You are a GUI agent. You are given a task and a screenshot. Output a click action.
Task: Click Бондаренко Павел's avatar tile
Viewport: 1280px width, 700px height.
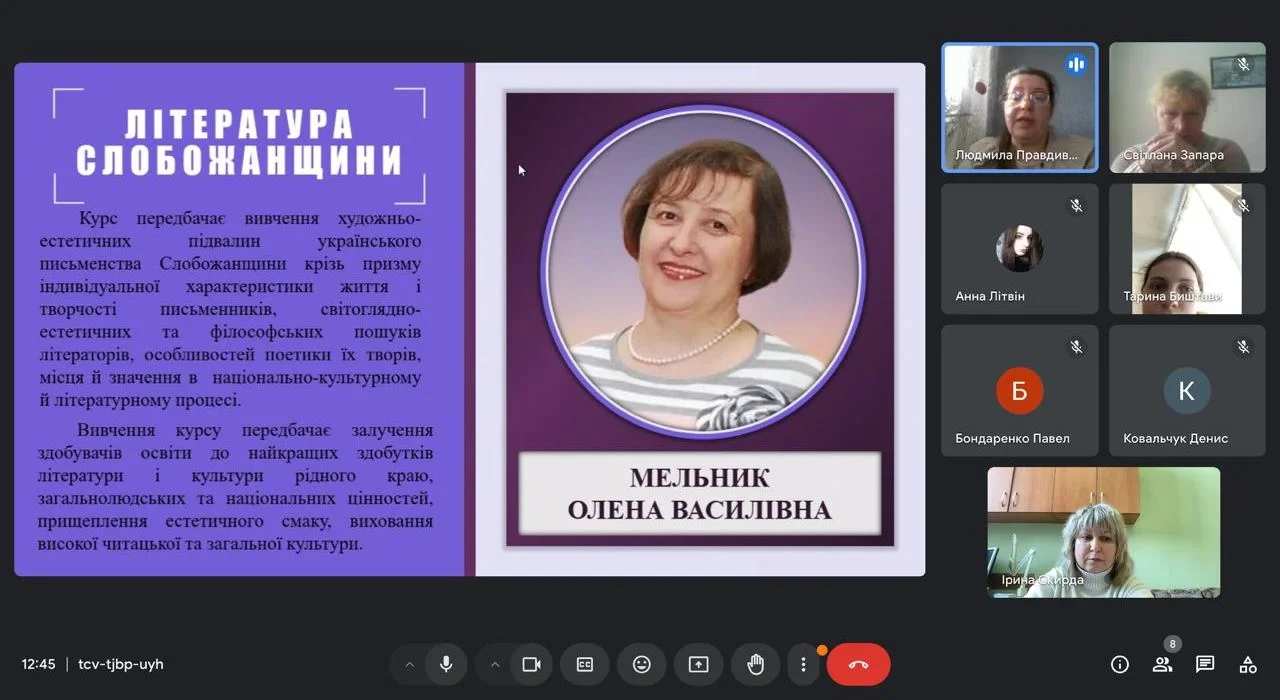coord(1019,390)
